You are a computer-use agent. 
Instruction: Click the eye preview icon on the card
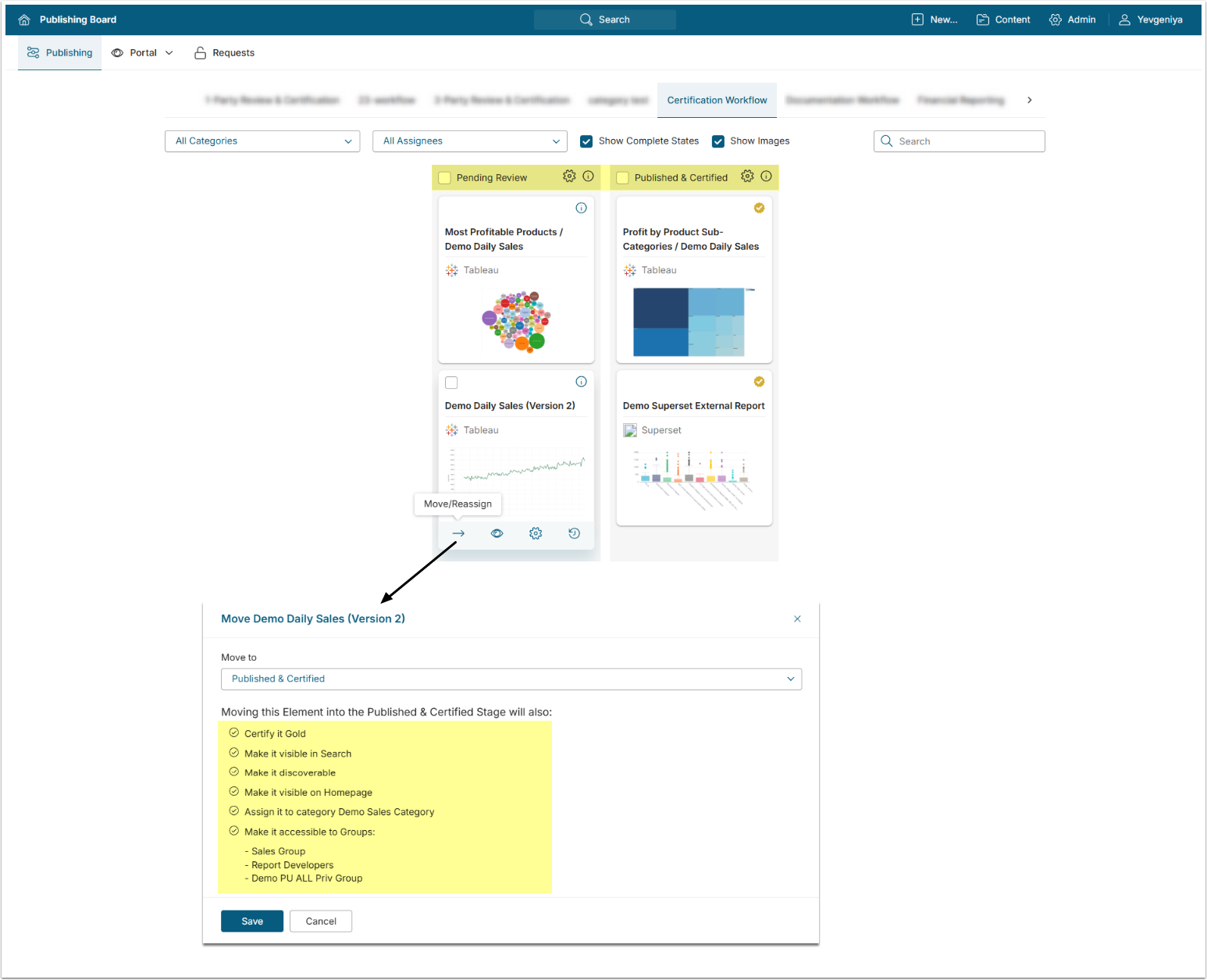[497, 533]
